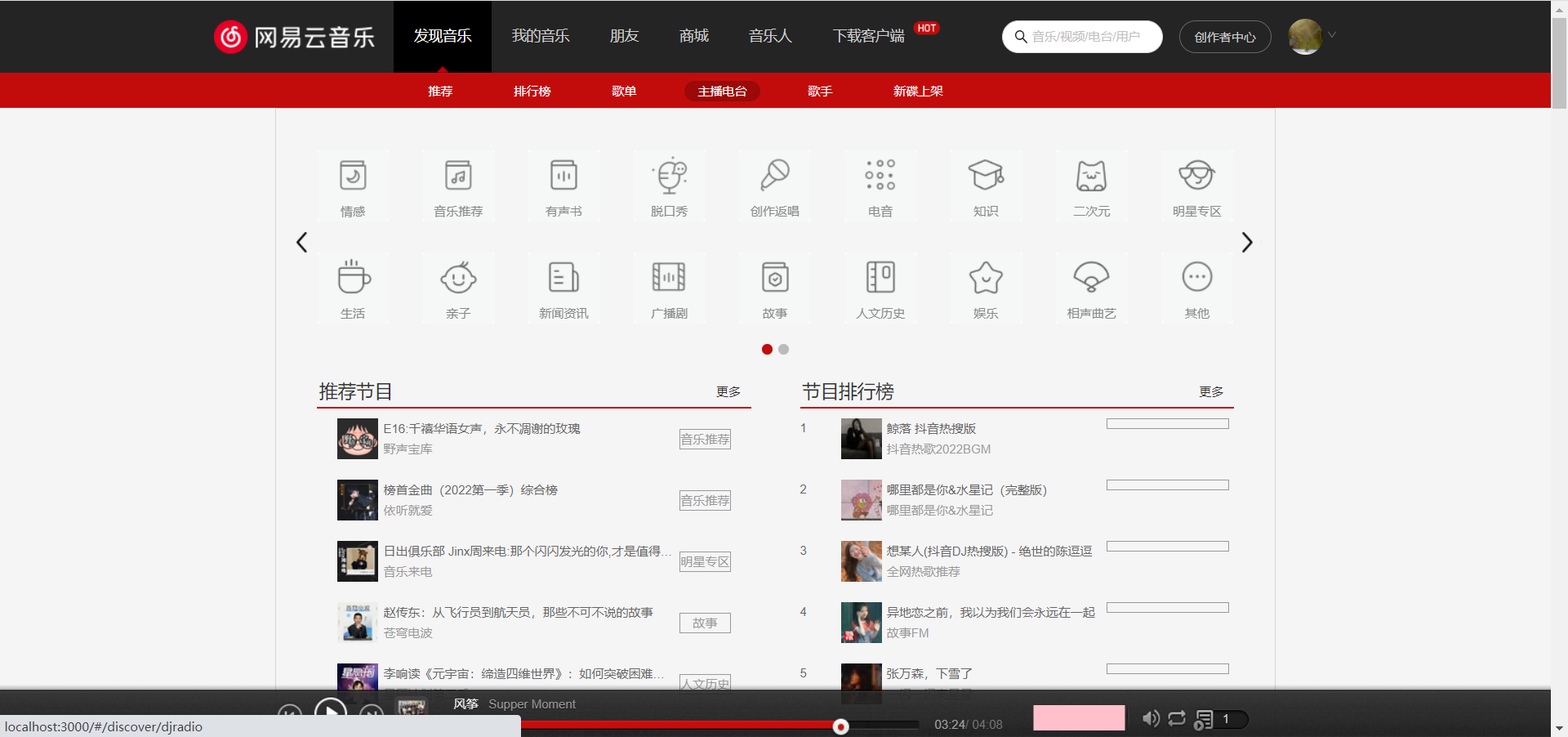
Task: Click the 创作者中心 button
Action: click(x=1225, y=37)
